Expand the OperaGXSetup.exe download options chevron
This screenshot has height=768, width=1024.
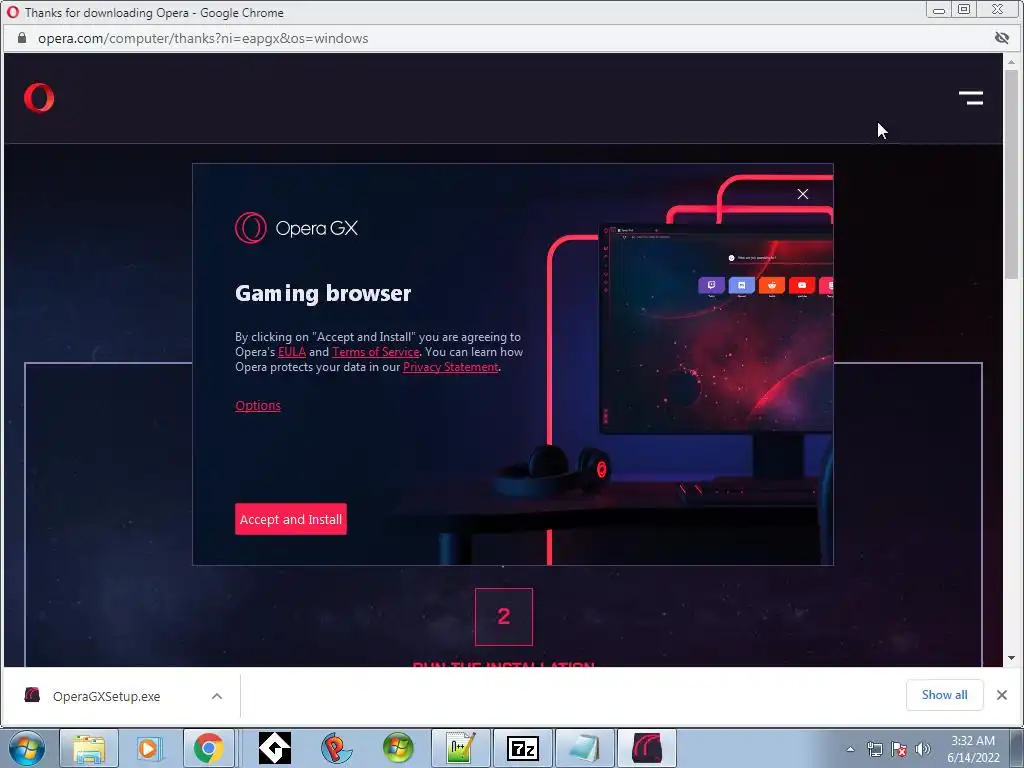[x=217, y=696]
